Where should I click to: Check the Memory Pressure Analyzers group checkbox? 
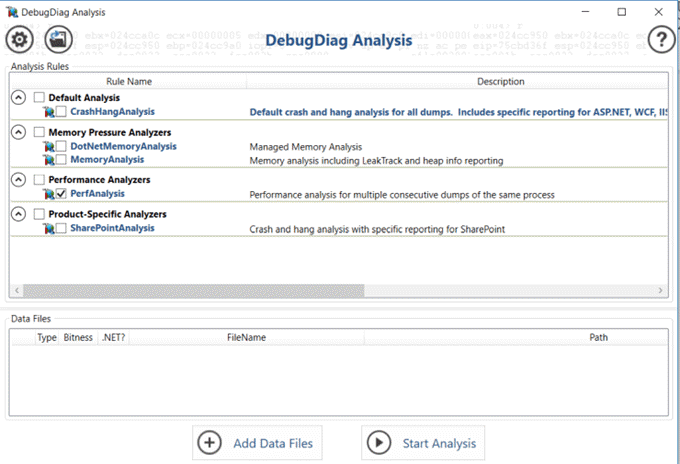[39, 132]
